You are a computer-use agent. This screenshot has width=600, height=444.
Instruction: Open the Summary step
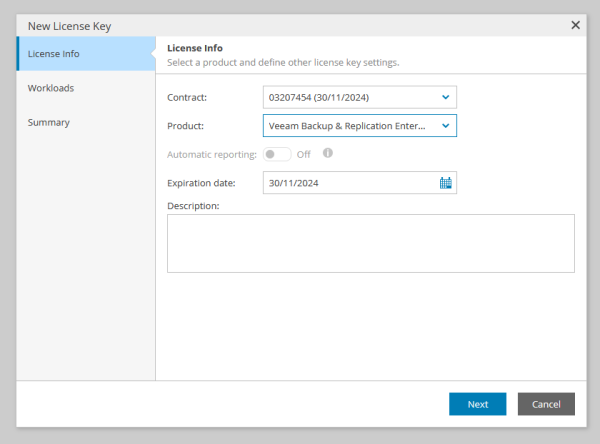click(x=86, y=122)
